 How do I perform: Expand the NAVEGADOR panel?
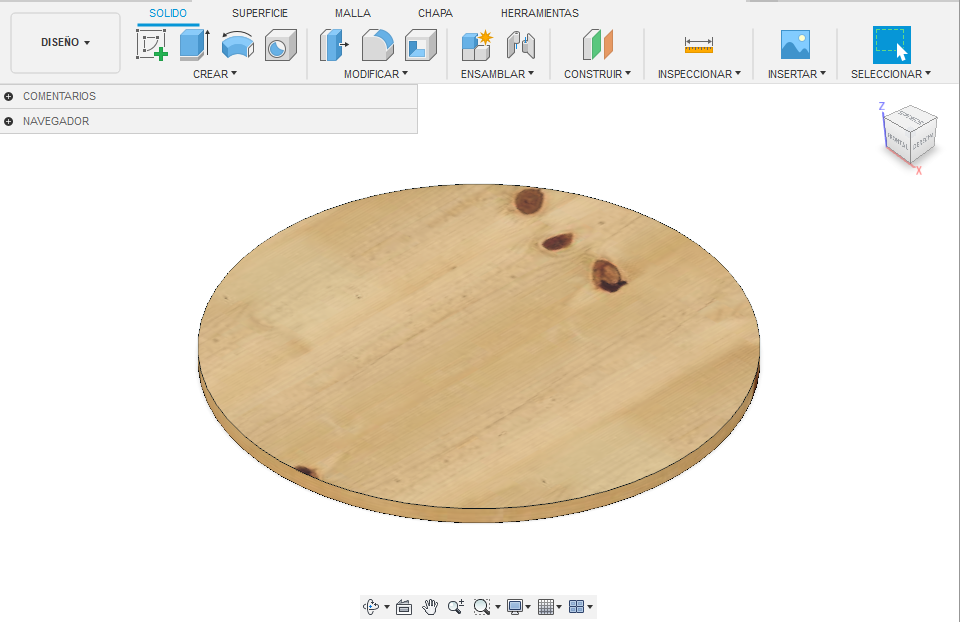pos(10,120)
